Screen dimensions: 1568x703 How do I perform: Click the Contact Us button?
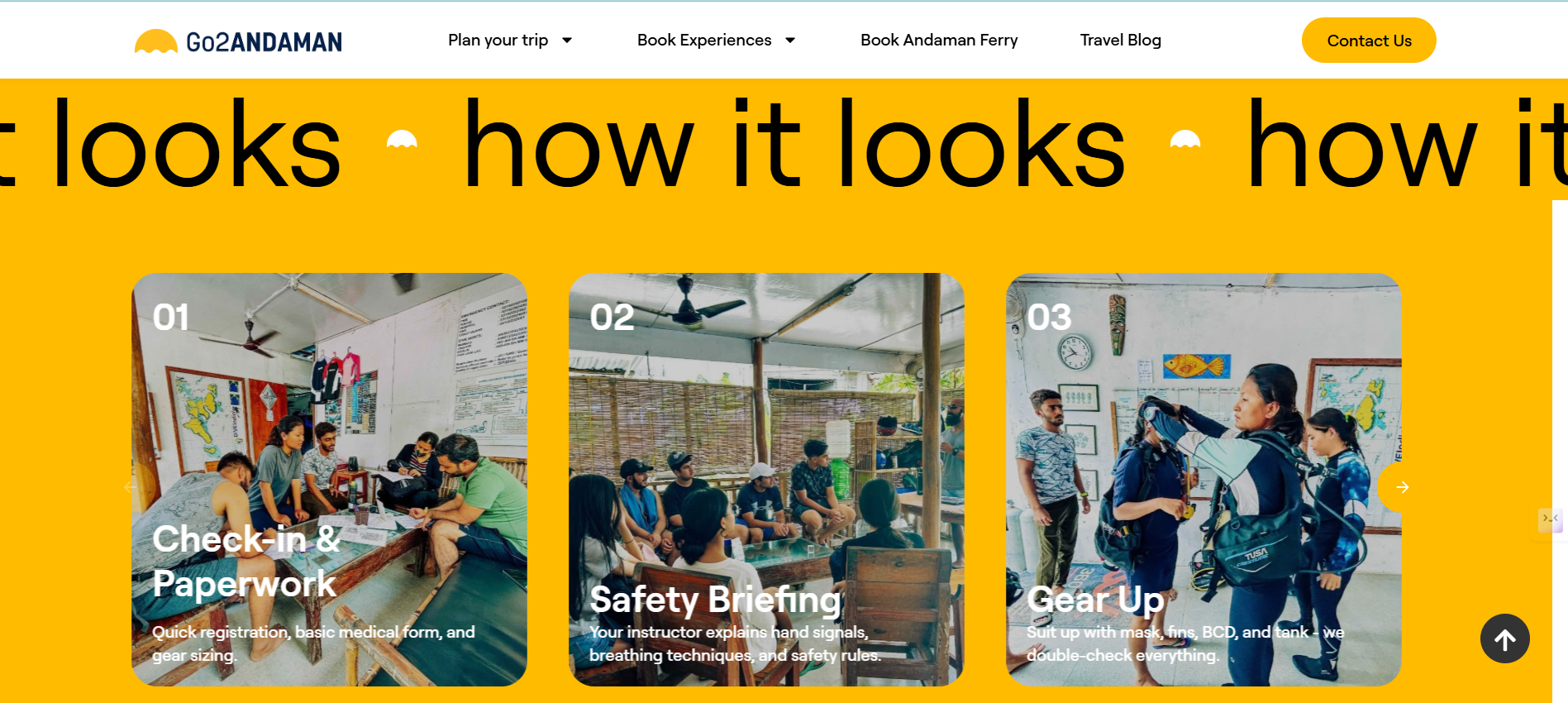click(x=1369, y=41)
